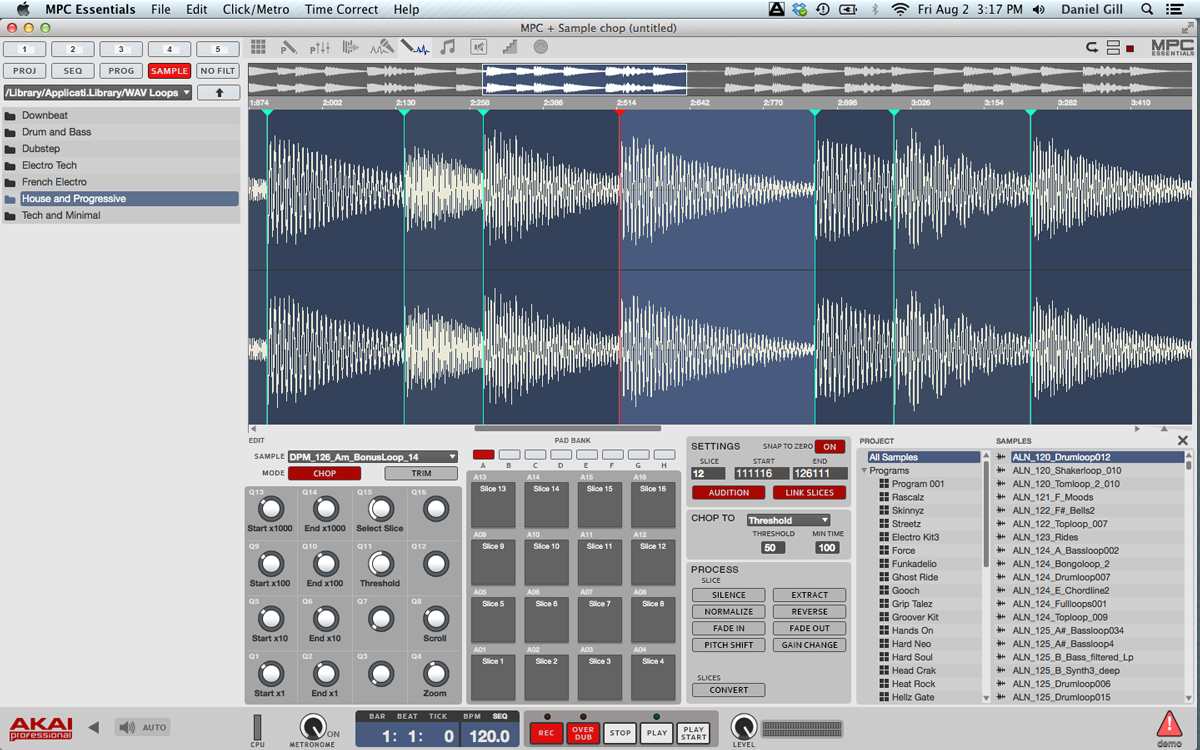The height and width of the screenshot is (750, 1200).
Task: Click the Slice 13 pad
Action: [494, 506]
